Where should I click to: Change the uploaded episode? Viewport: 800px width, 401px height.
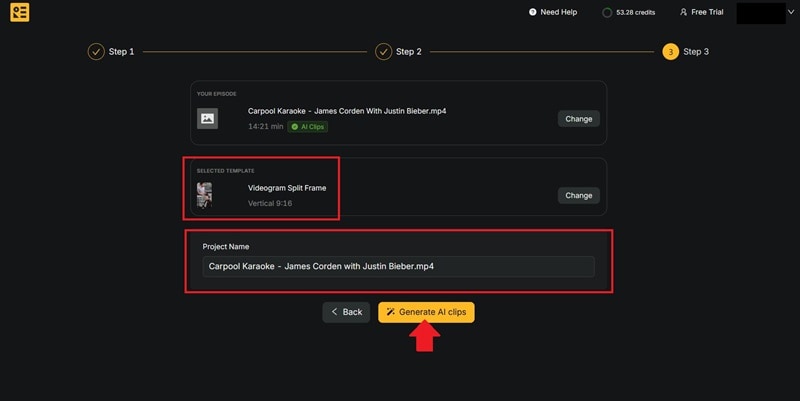pos(579,118)
